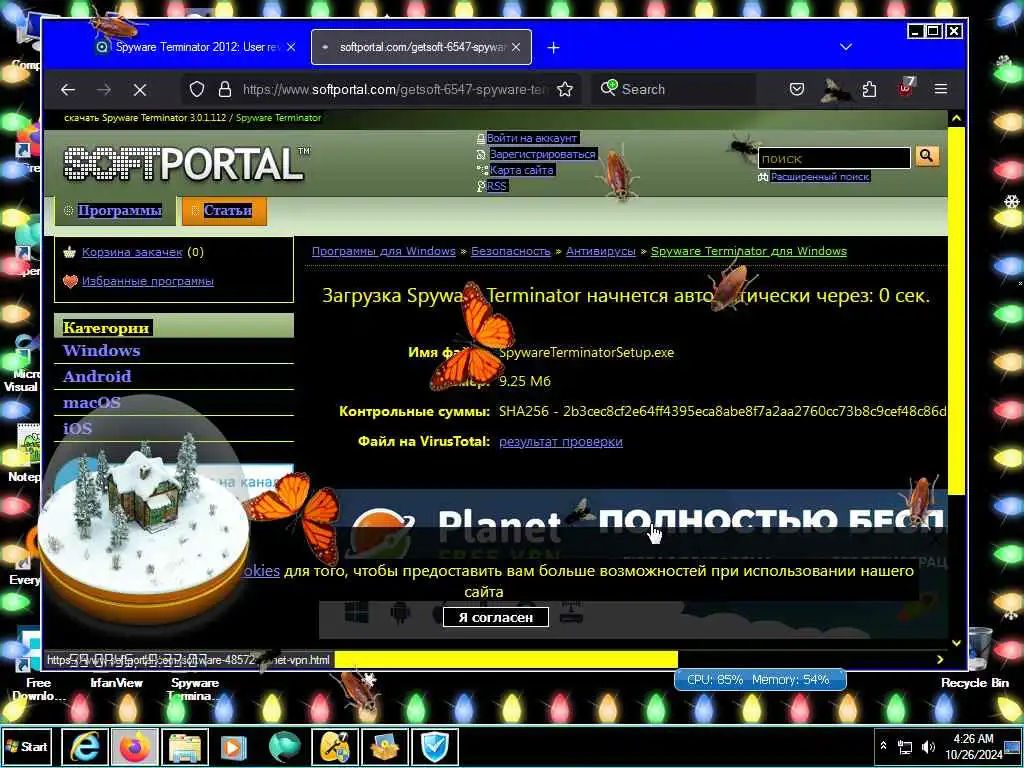
Task: Click the page scroll-up arrow
Action: pos(956,118)
